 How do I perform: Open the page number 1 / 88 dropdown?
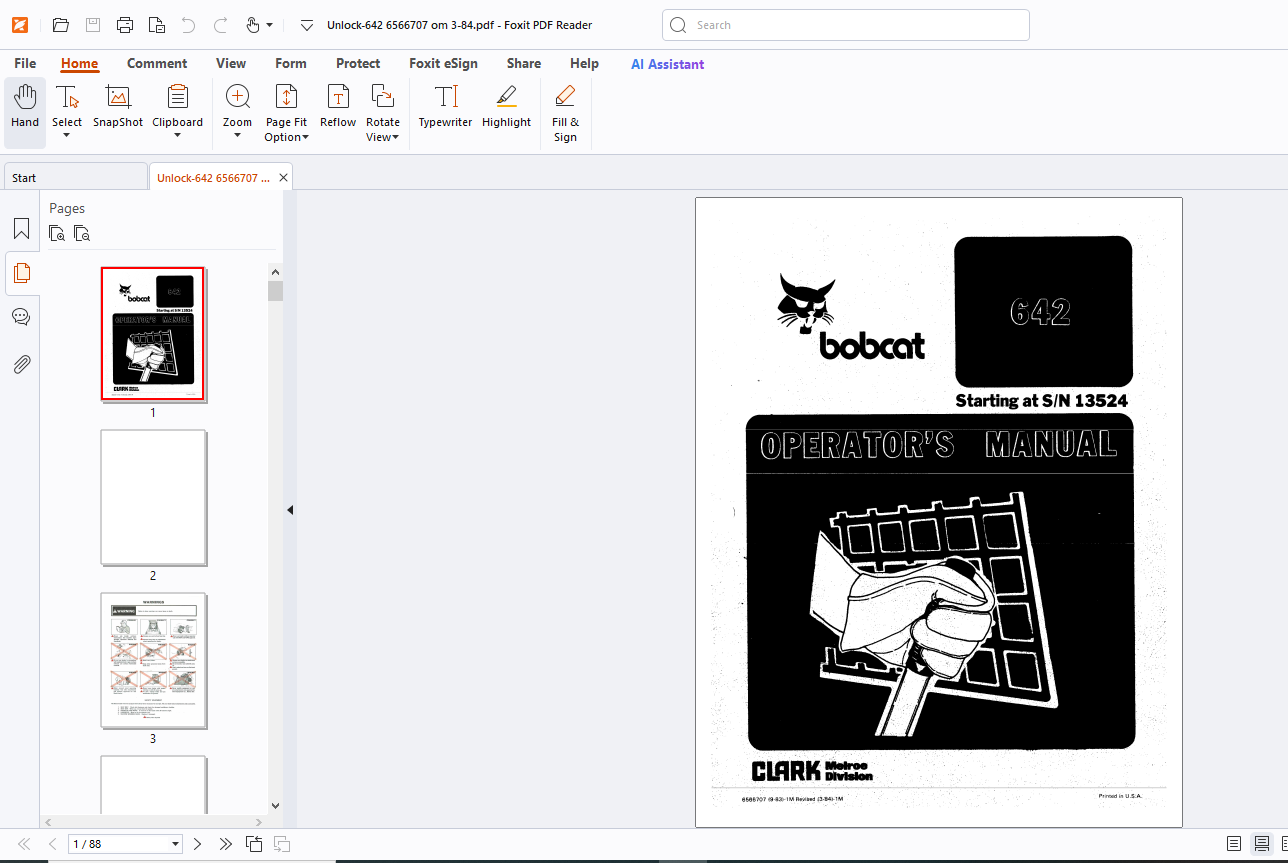coord(176,844)
